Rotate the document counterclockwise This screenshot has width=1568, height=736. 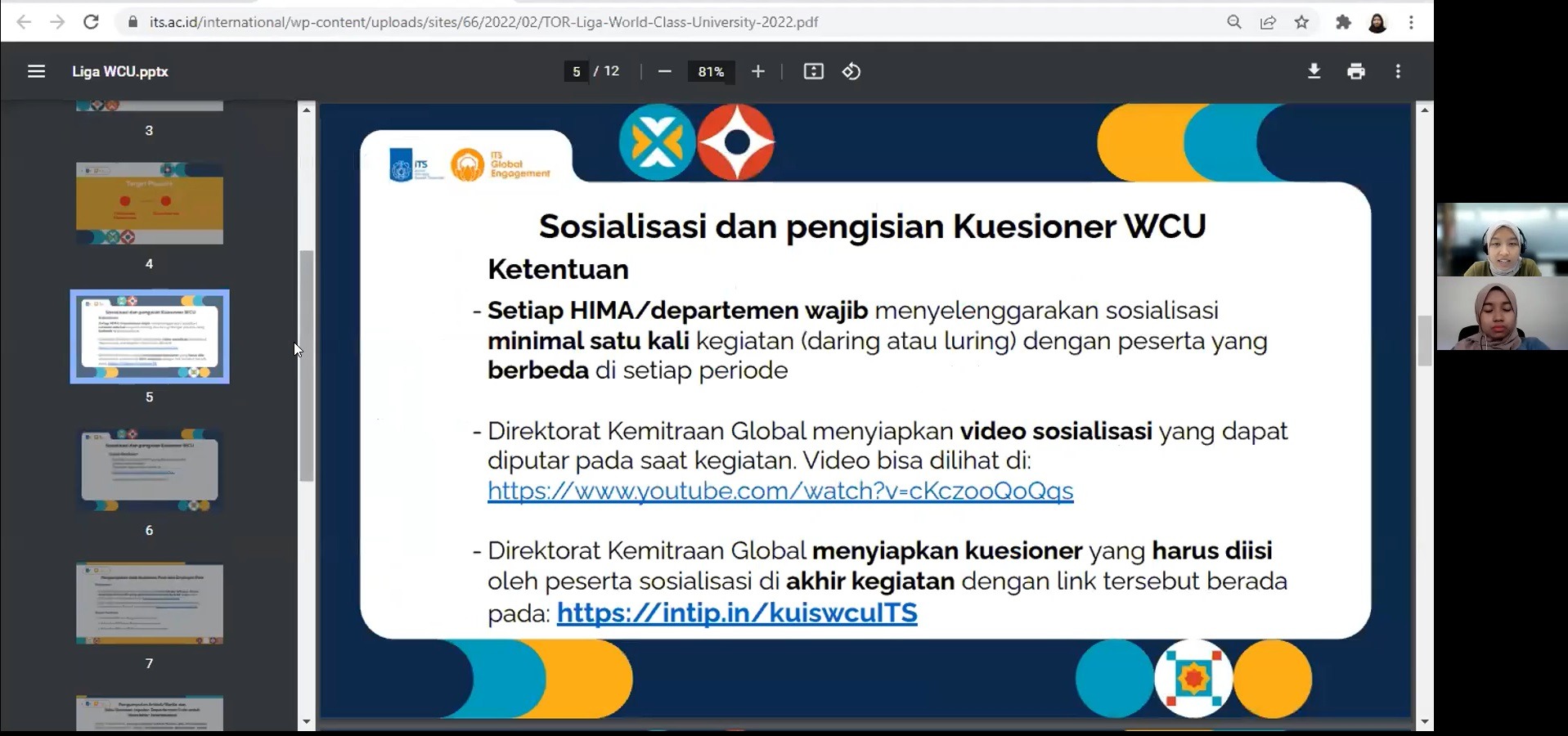point(851,71)
